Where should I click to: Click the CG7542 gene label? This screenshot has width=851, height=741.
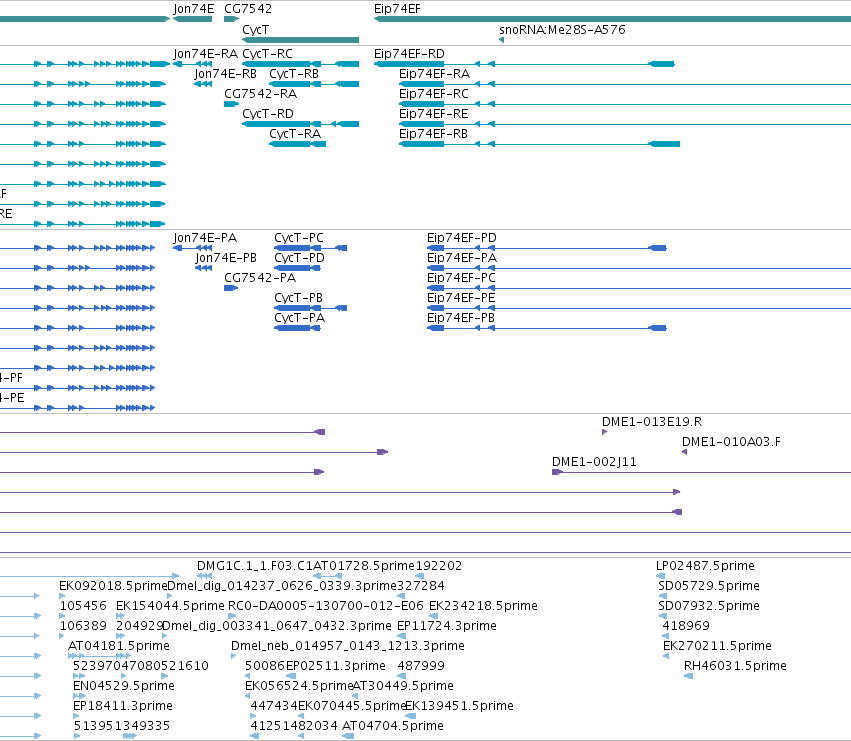[x=248, y=9]
